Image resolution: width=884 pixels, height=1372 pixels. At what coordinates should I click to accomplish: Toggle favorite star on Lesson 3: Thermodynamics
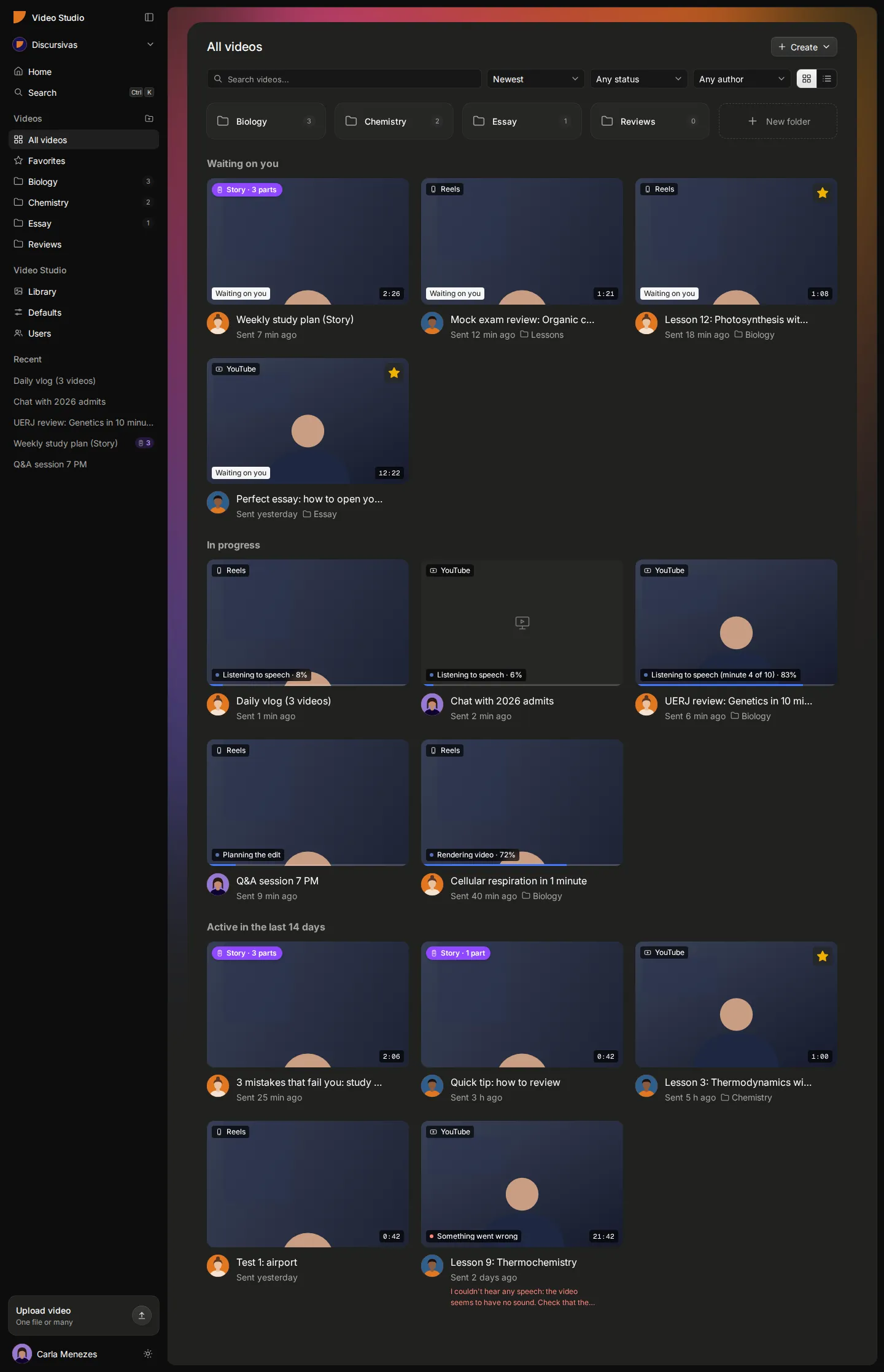pyautogui.click(x=823, y=956)
